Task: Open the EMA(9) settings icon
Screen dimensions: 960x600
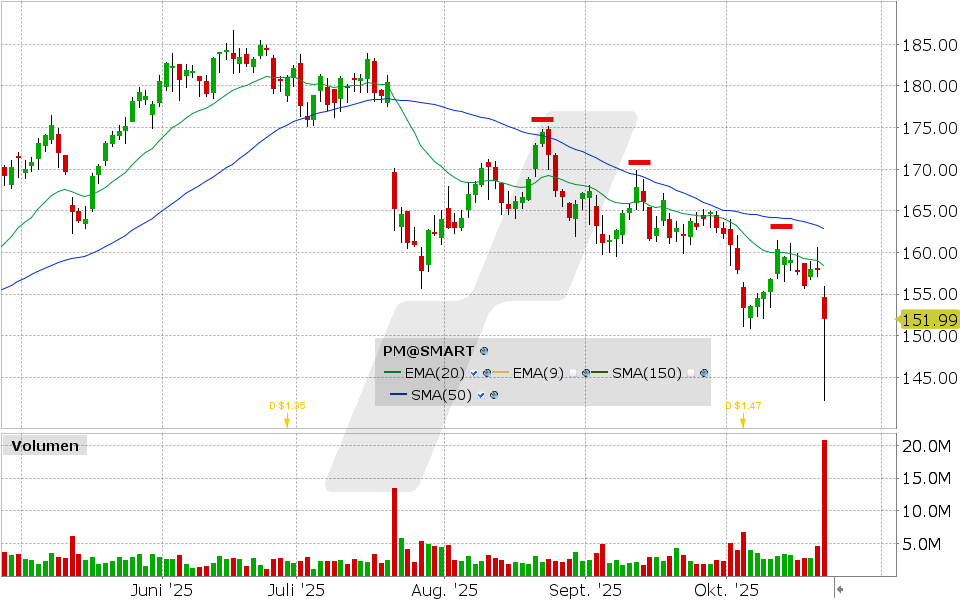Action: point(586,373)
